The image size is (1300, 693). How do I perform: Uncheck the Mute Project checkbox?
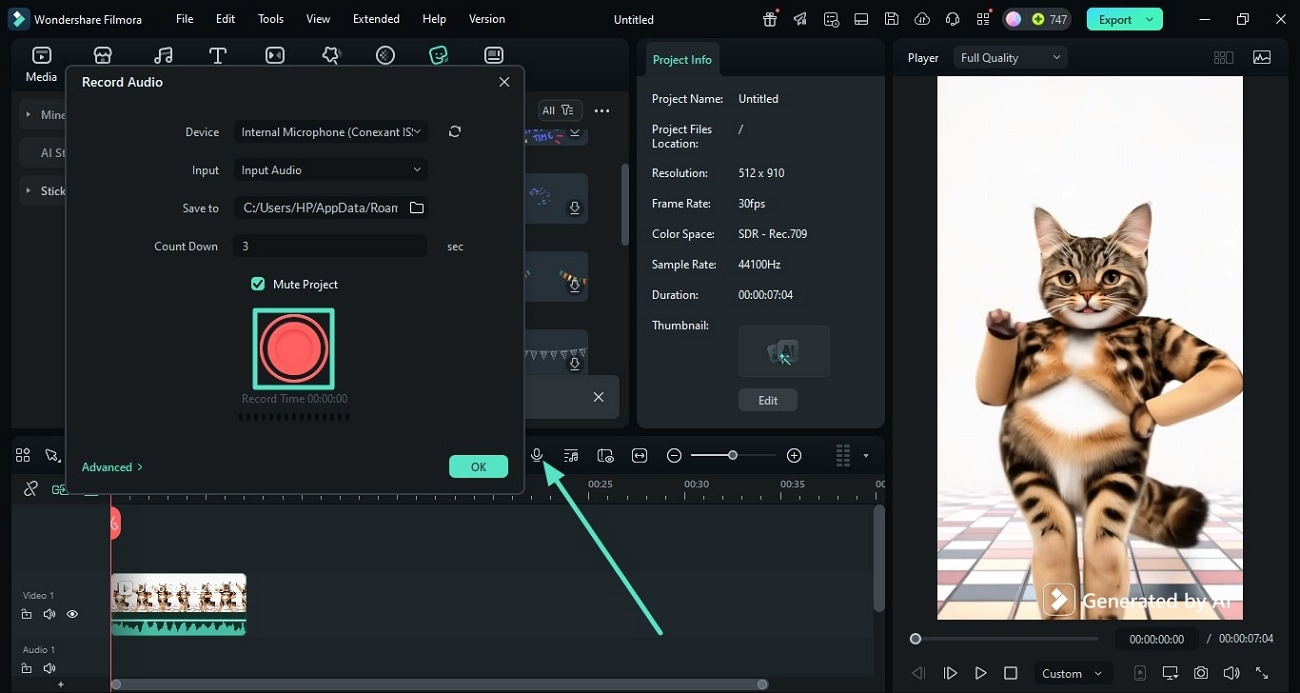(x=258, y=284)
